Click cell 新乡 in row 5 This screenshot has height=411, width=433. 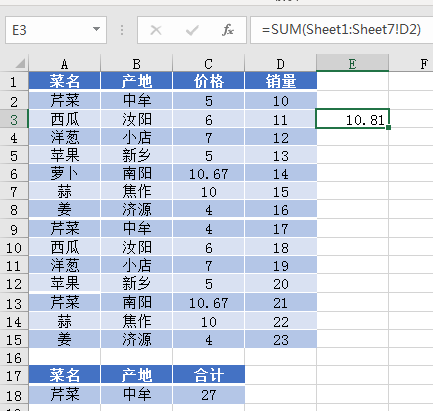point(136,155)
